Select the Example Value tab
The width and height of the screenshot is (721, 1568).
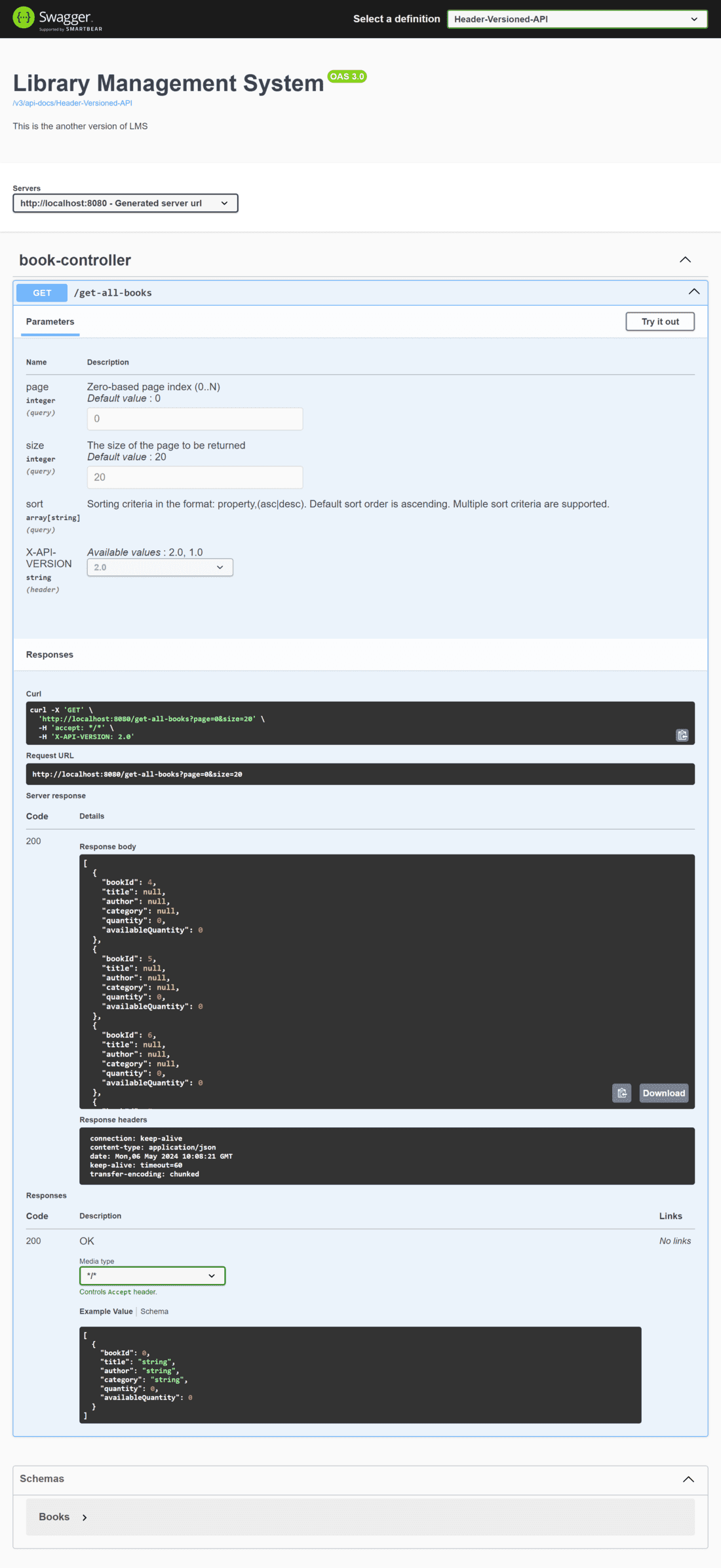106,1312
